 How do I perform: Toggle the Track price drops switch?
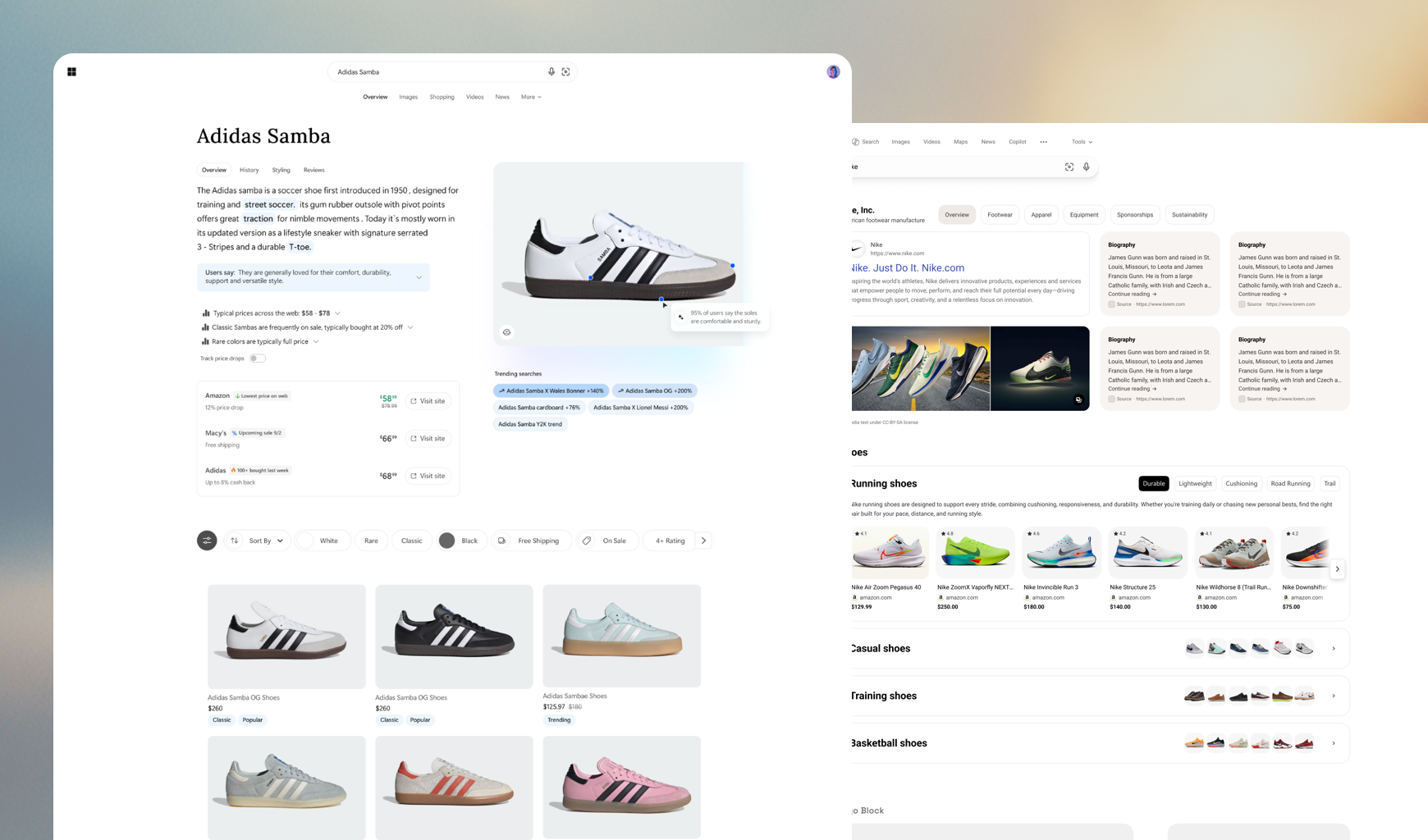[258, 358]
